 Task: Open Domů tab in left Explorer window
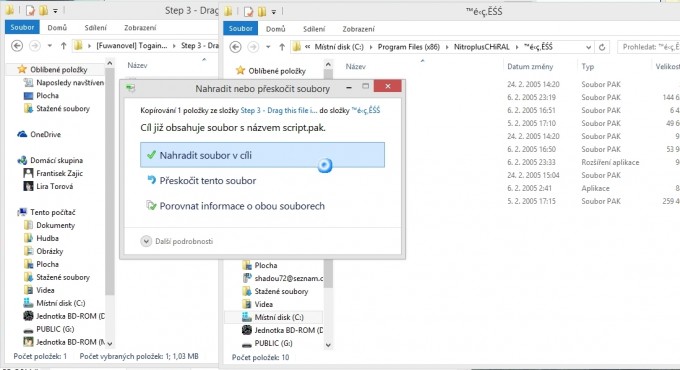[57, 27]
